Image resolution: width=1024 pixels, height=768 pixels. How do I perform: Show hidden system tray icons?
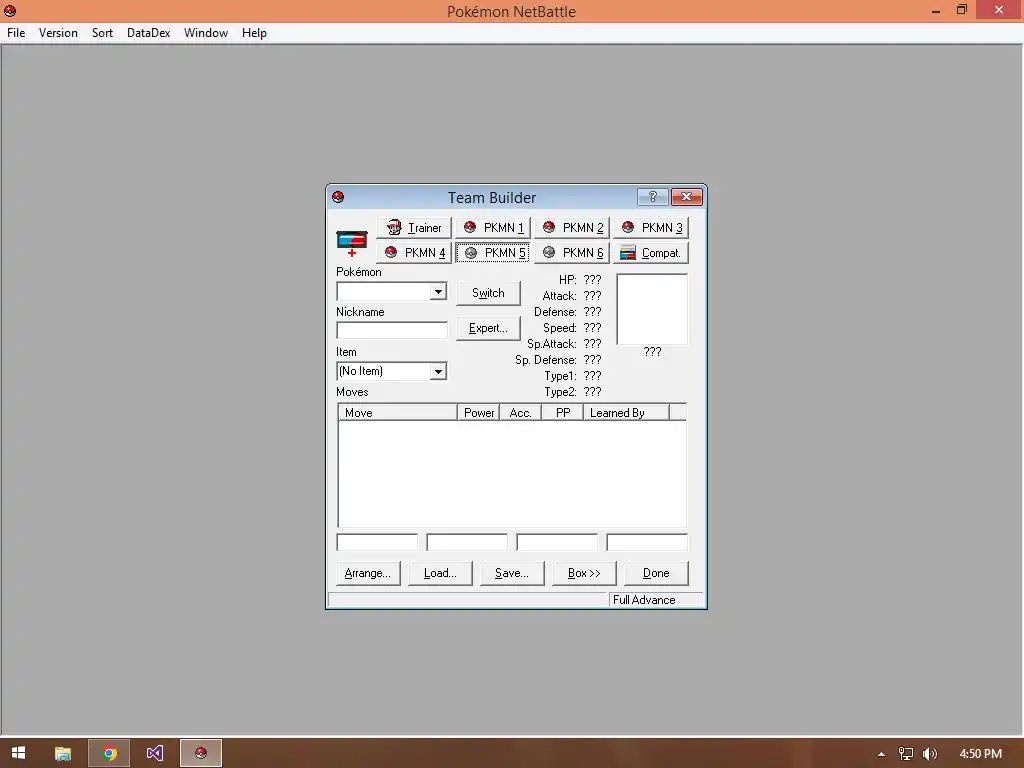pyautogui.click(x=881, y=754)
